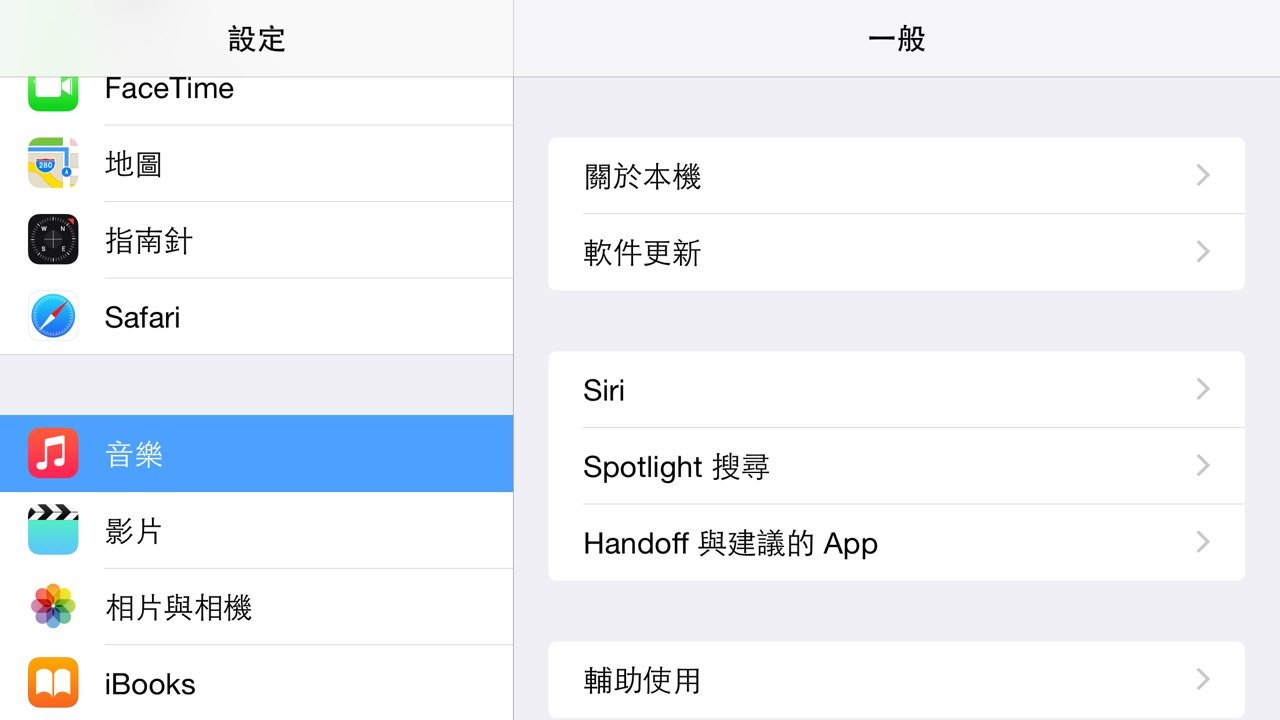Tap the 相片與相機 label in sidebar
This screenshot has height=720, width=1280.
coord(178,608)
